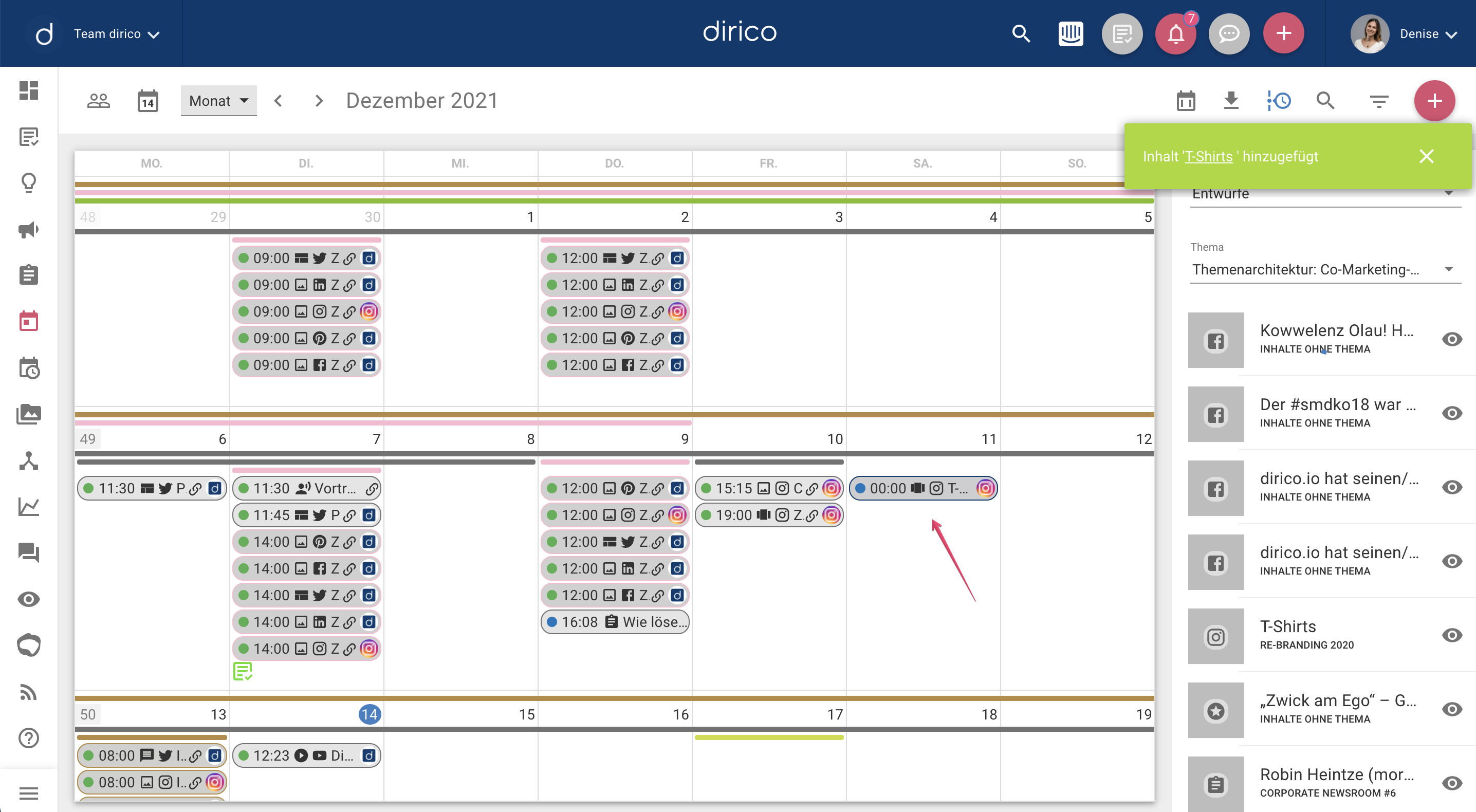
Task: Click the T-Shirts draft thumbnail
Action: 1216,636
